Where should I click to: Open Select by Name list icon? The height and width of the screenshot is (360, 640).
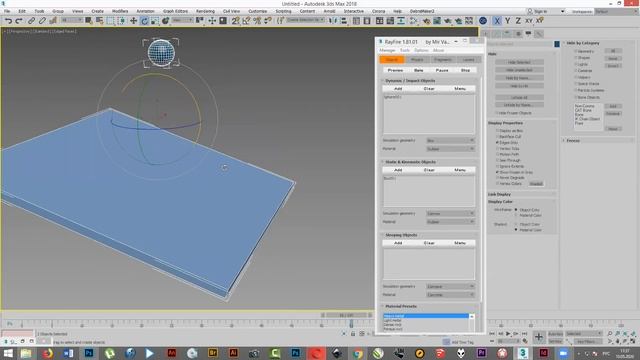click(99, 20)
